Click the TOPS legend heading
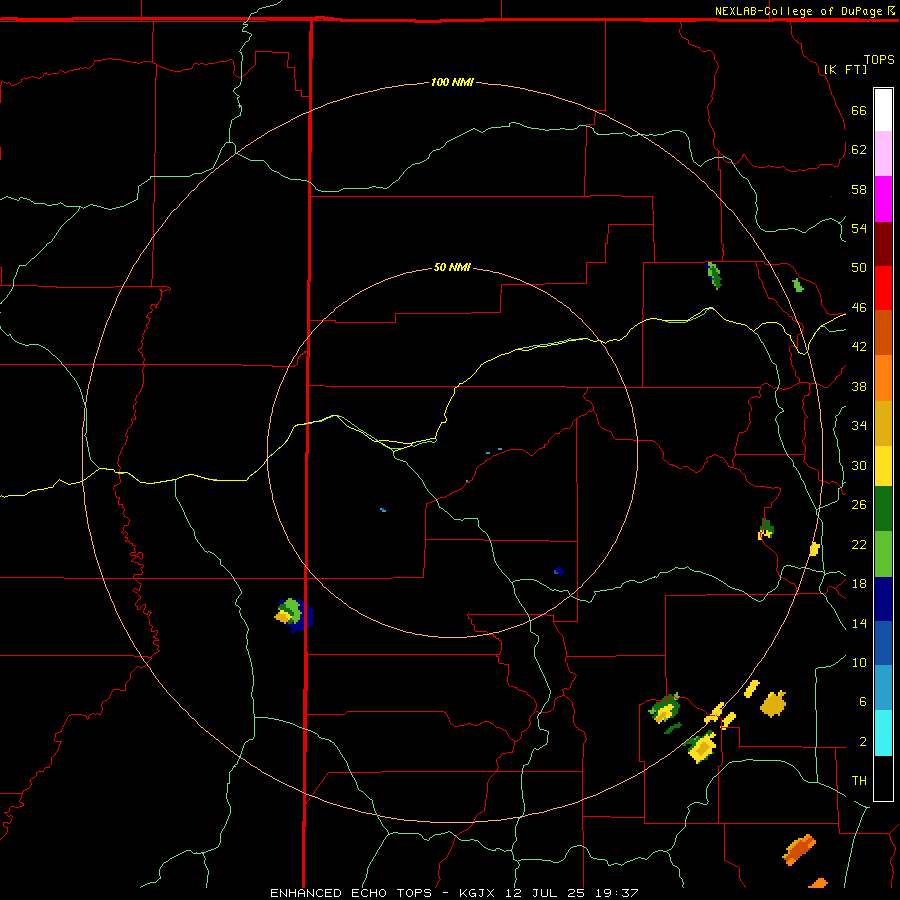The image size is (900, 900). (x=879, y=60)
